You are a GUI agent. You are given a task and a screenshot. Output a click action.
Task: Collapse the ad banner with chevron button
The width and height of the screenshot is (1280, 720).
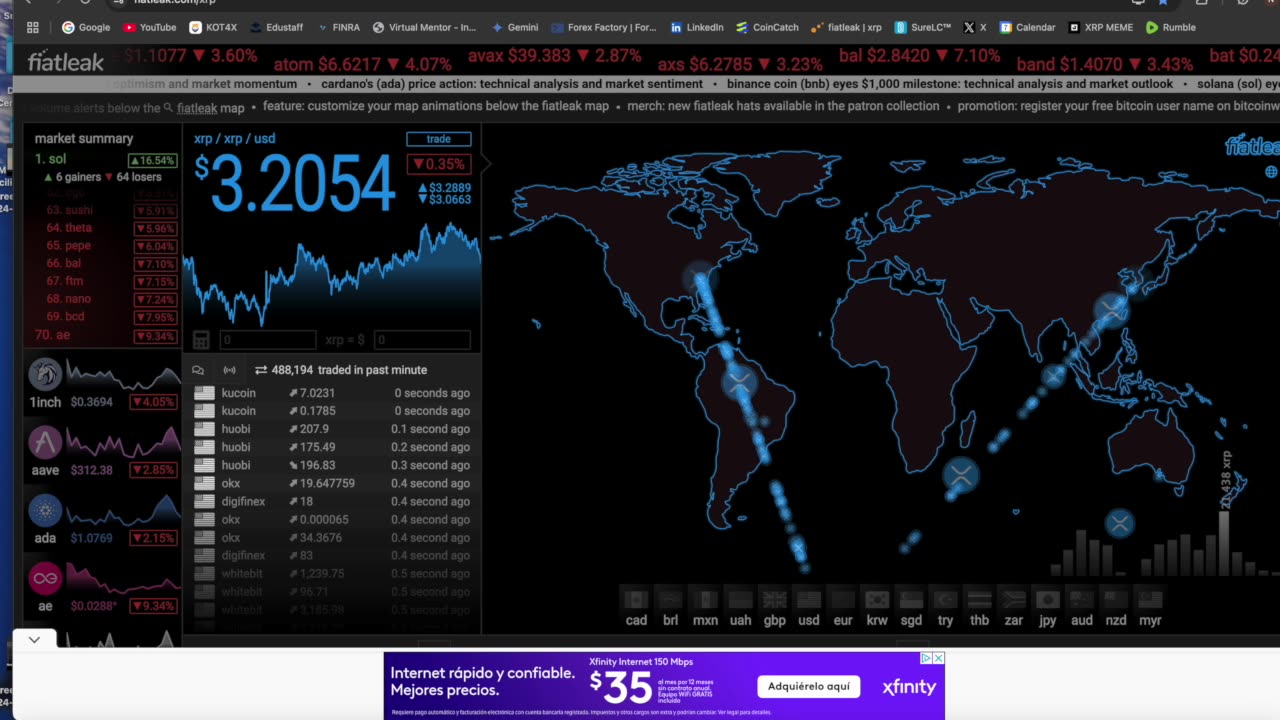[x=34, y=639]
